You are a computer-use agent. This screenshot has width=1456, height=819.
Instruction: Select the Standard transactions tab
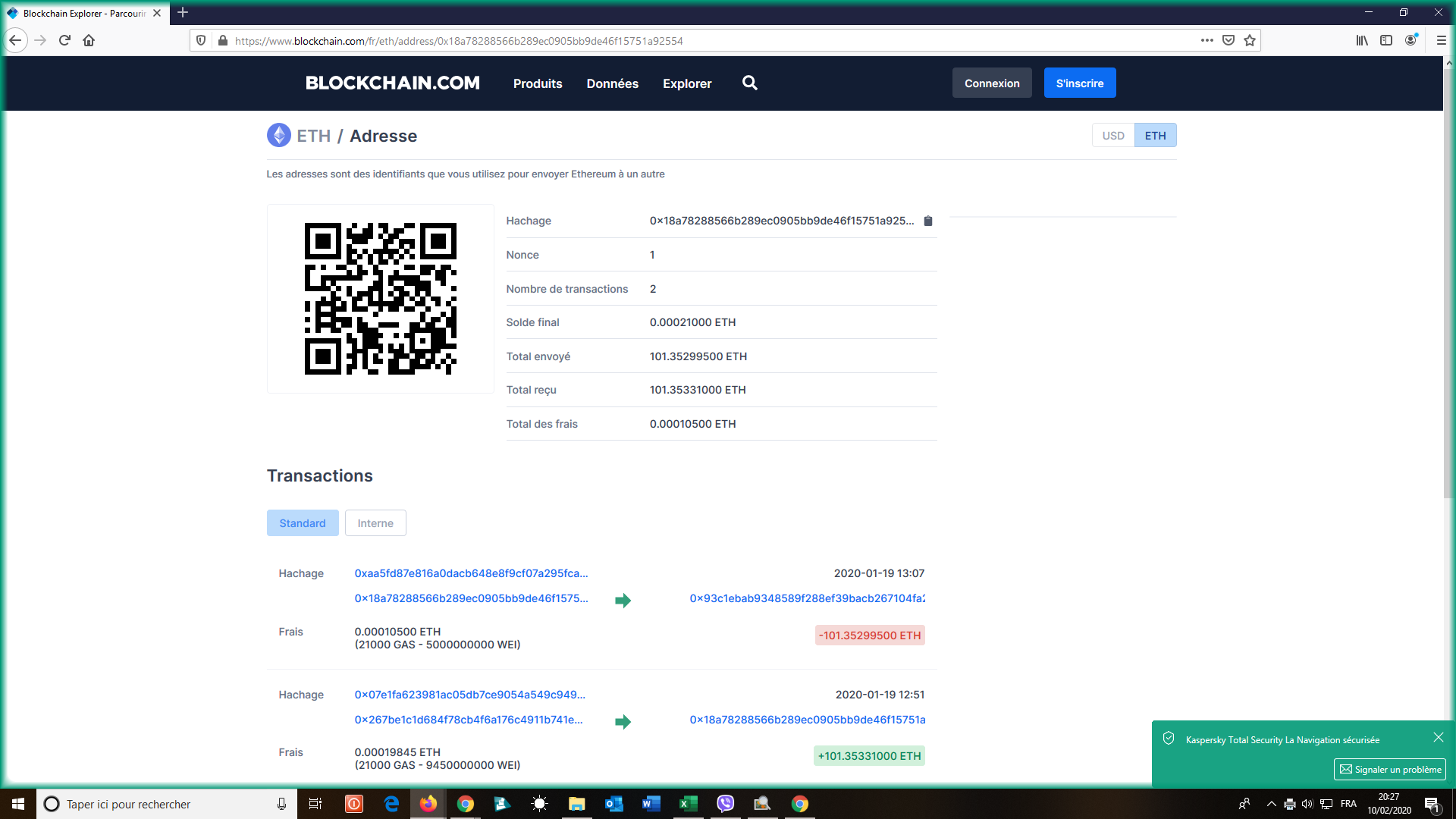click(x=302, y=523)
